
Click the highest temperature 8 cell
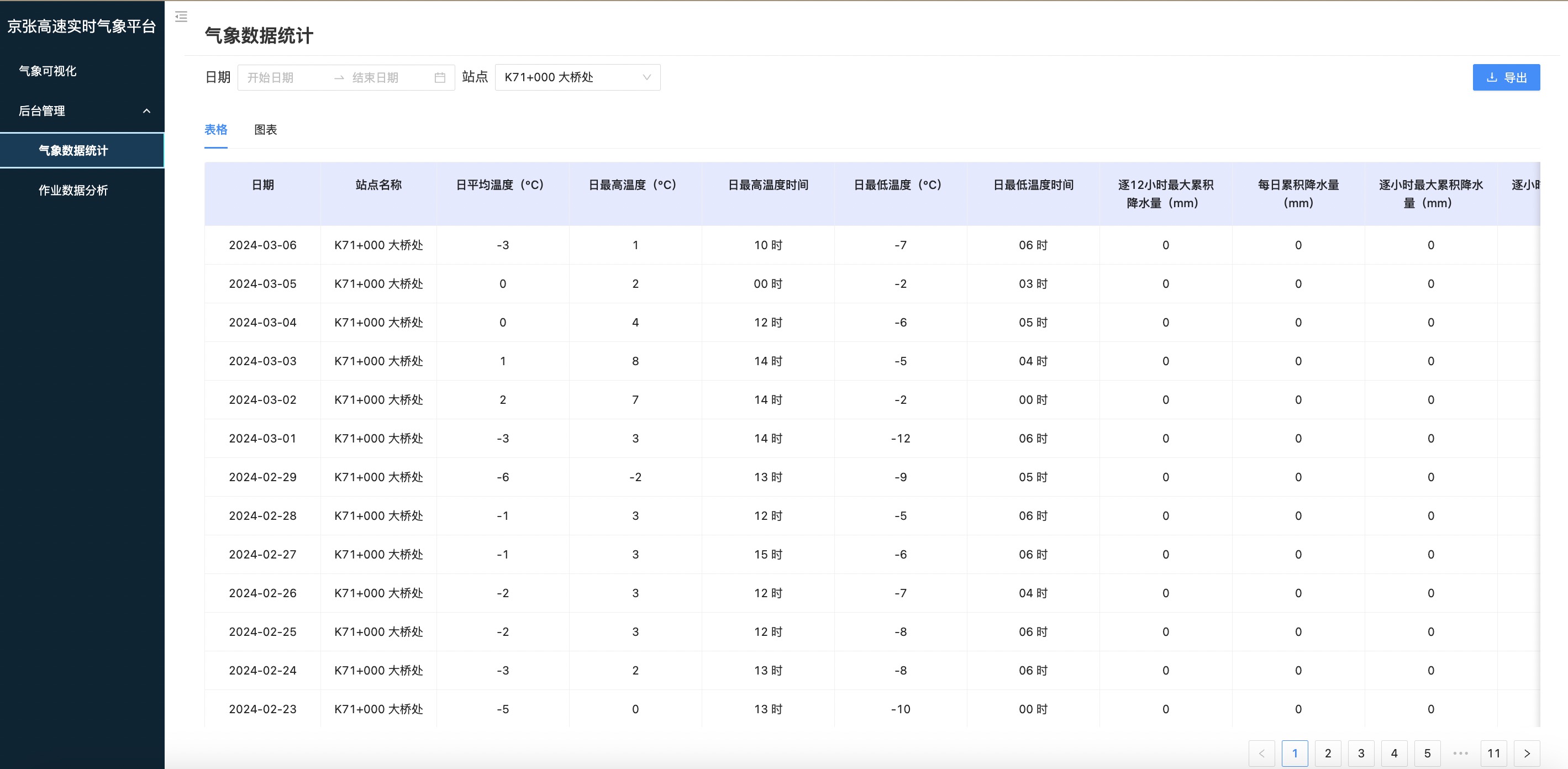635,361
